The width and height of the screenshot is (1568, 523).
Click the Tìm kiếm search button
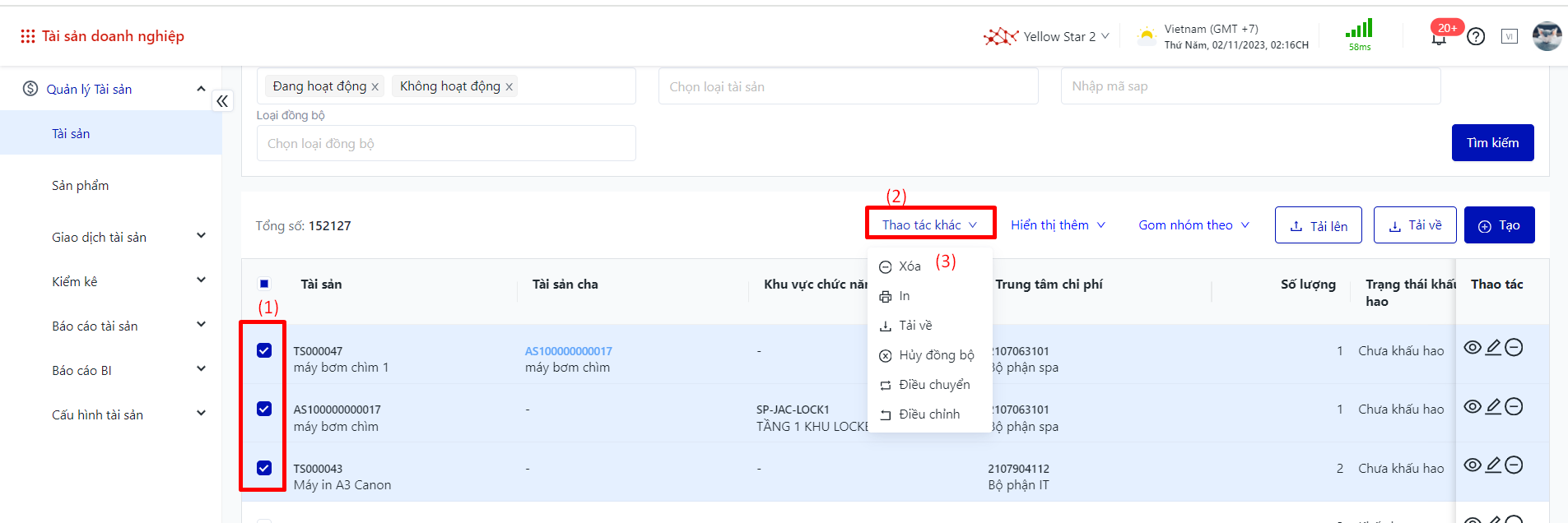[1492, 143]
